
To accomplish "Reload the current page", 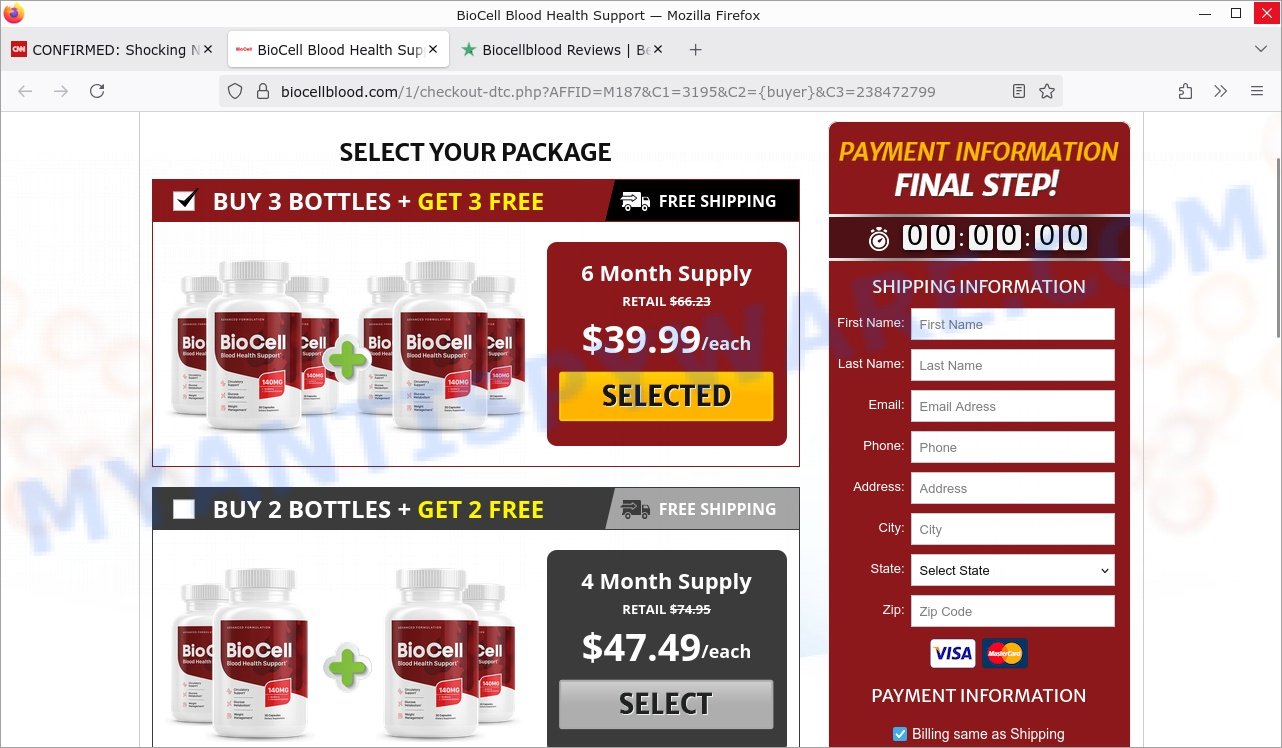I will pos(97,91).
